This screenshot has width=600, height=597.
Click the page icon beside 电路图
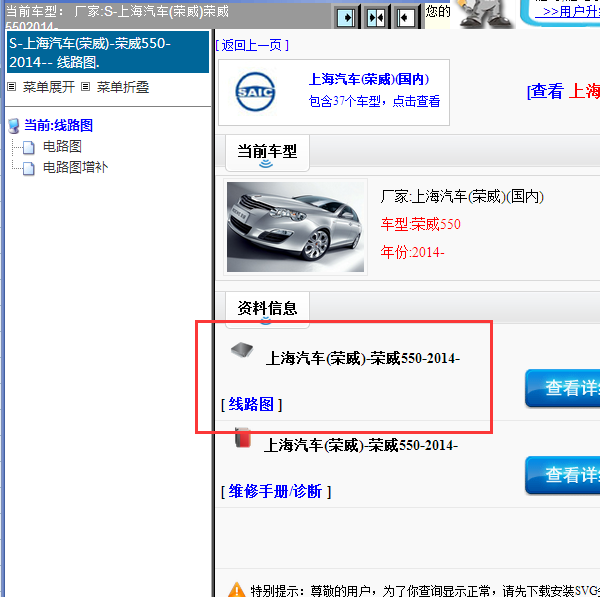tap(29, 147)
